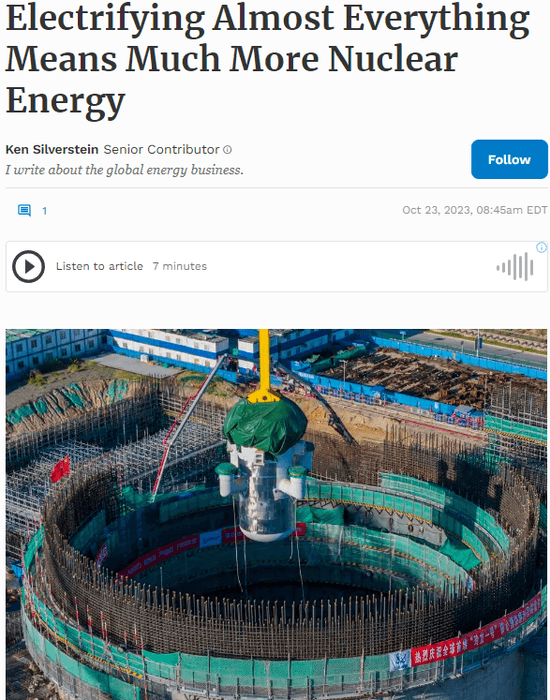The height and width of the screenshot is (700, 550).
Task: Click the Listen to article label
Action: [100, 266]
